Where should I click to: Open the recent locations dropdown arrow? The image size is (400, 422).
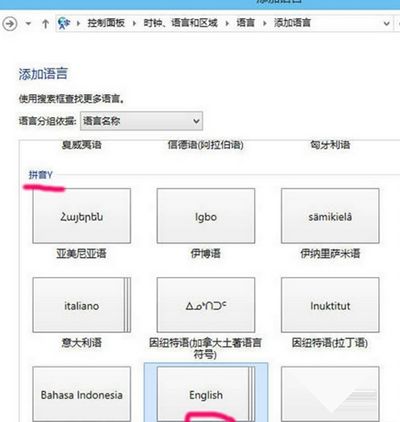(28, 24)
